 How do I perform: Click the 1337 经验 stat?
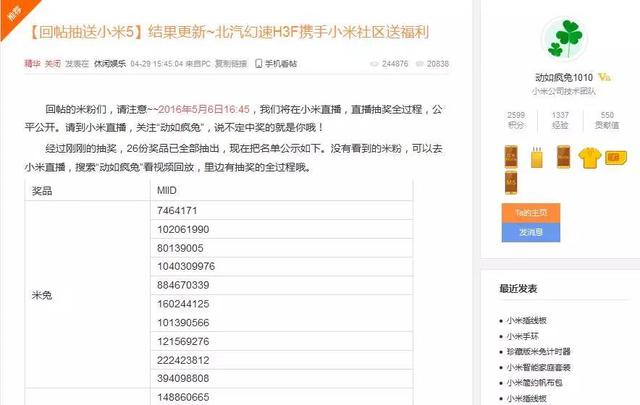click(x=560, y=120)
